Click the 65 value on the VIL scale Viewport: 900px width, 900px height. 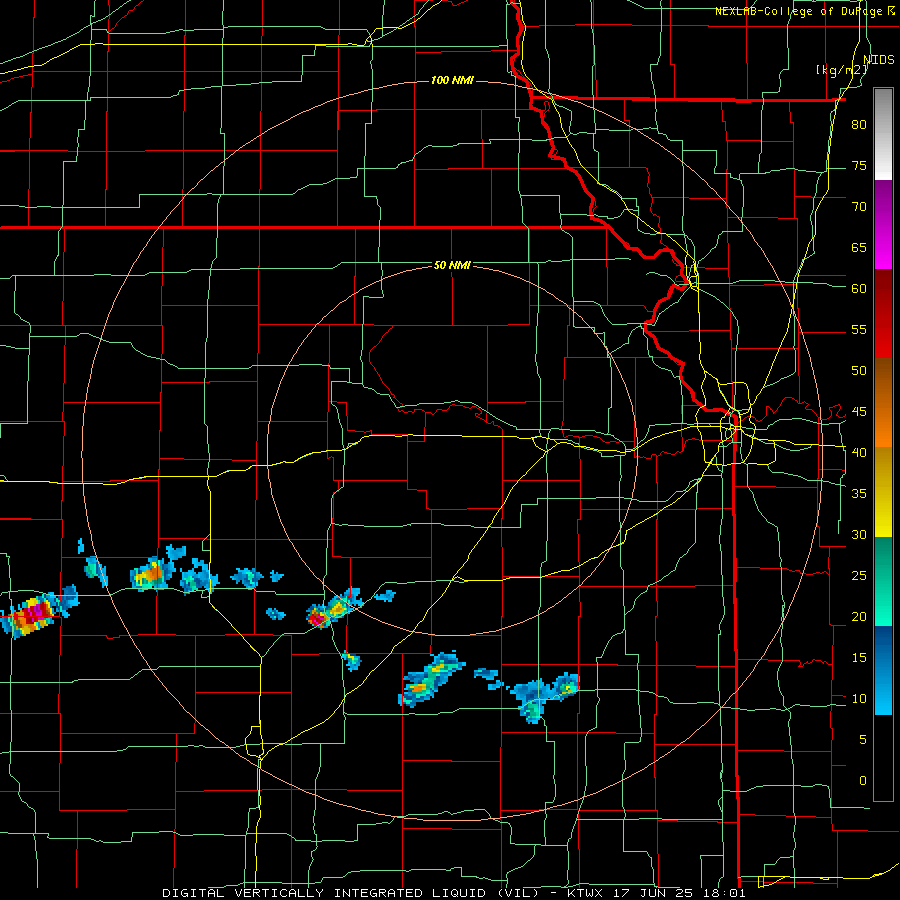click(x=859, y=247)
